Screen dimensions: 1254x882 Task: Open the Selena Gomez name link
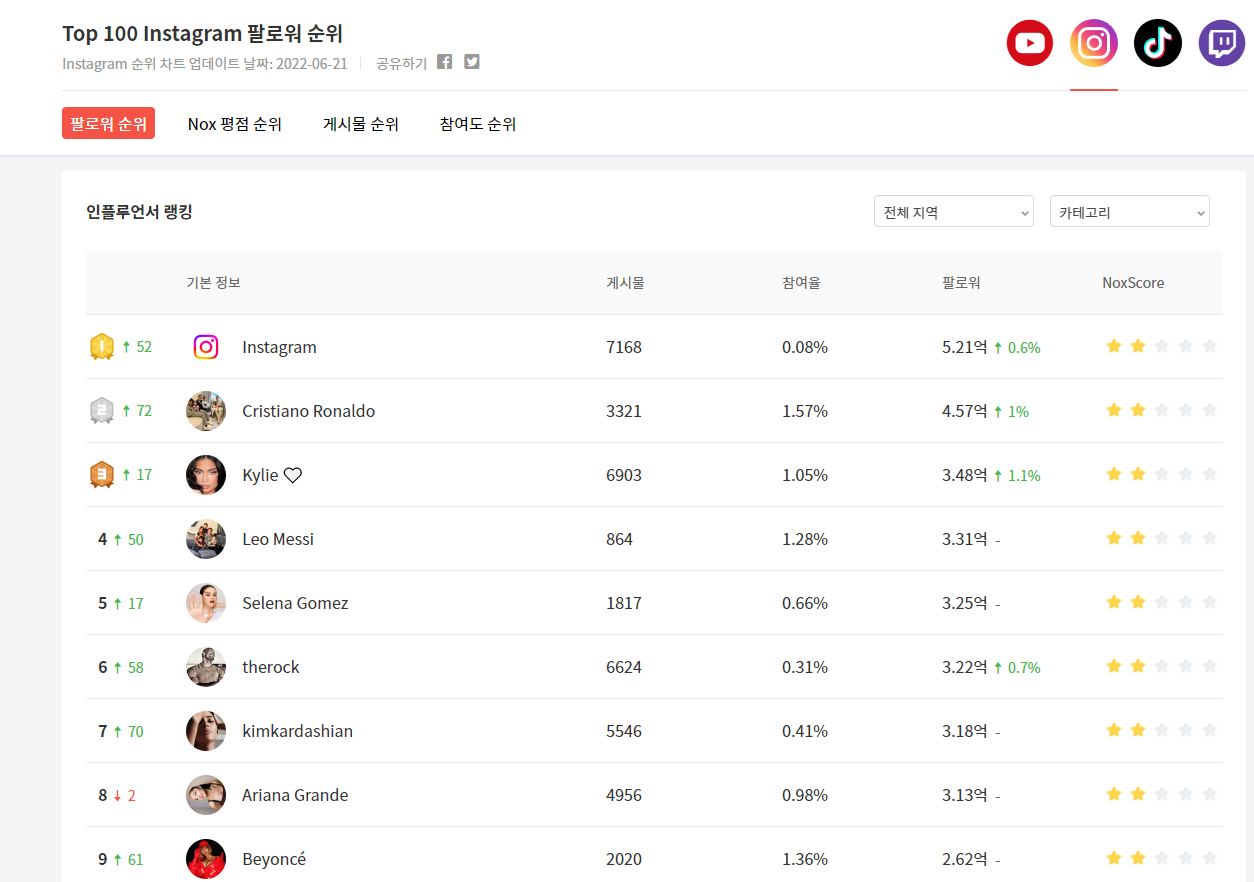295,603
